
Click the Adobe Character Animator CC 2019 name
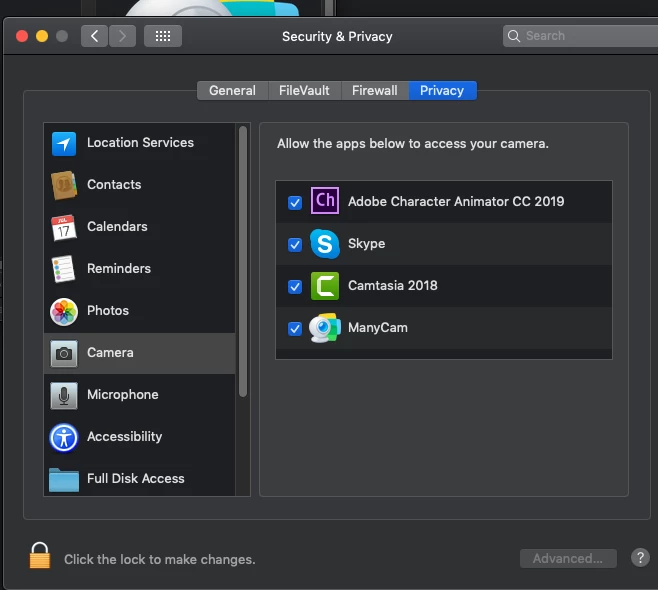tap(456, 201)
